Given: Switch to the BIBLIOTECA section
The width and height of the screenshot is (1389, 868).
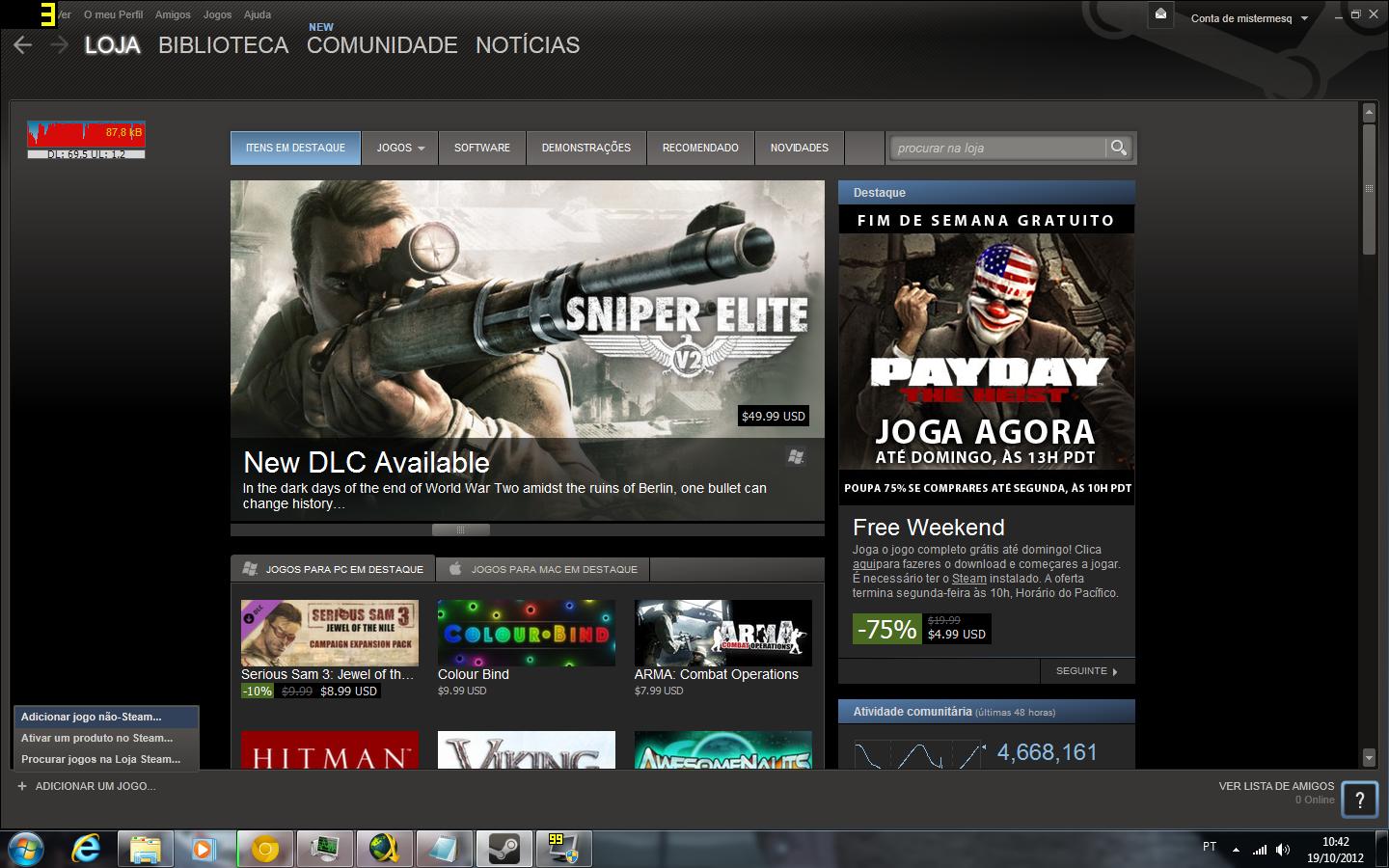Looking at the screenshot, I should [224, 45].
